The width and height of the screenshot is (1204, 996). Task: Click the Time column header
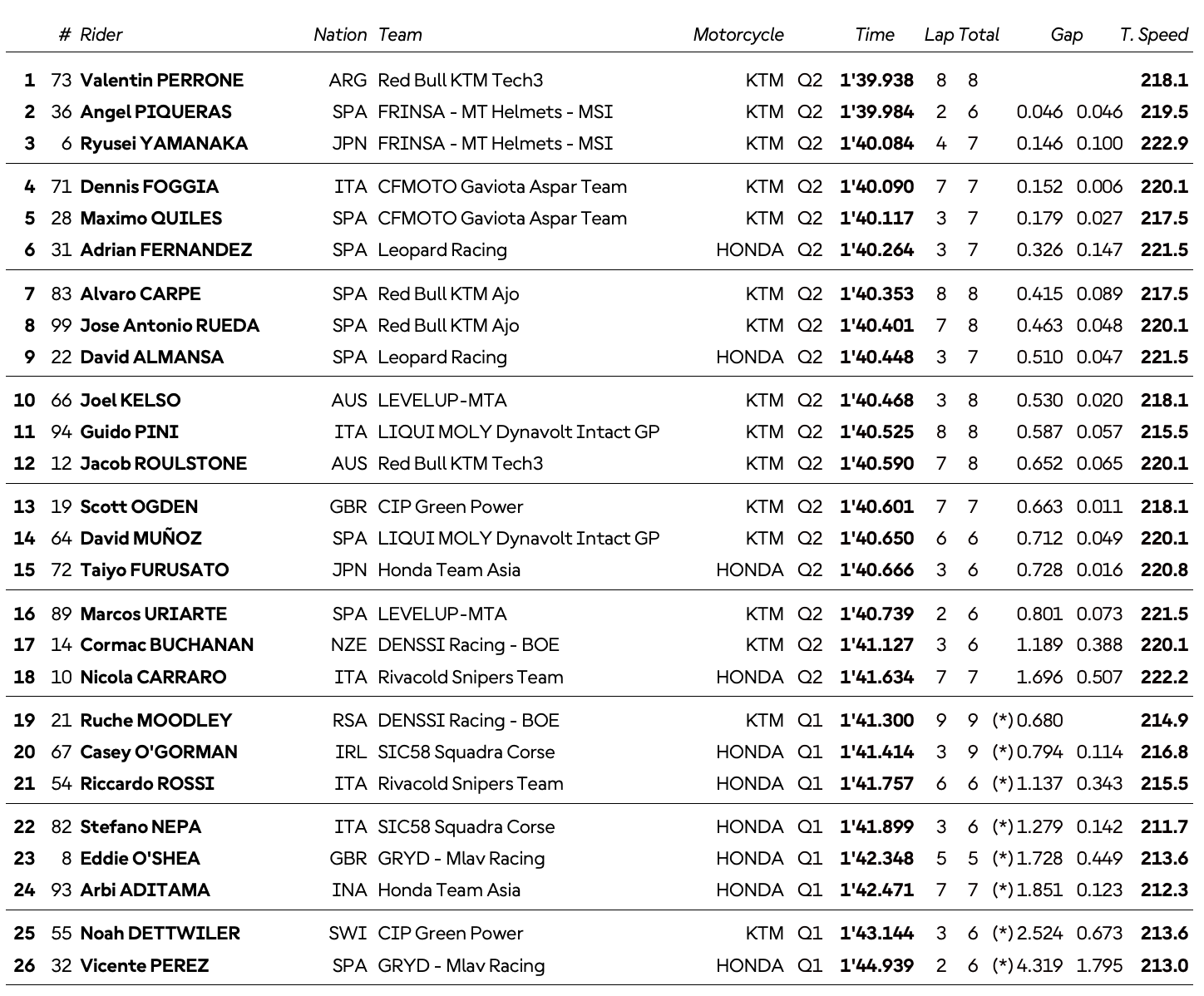(874, 35)
